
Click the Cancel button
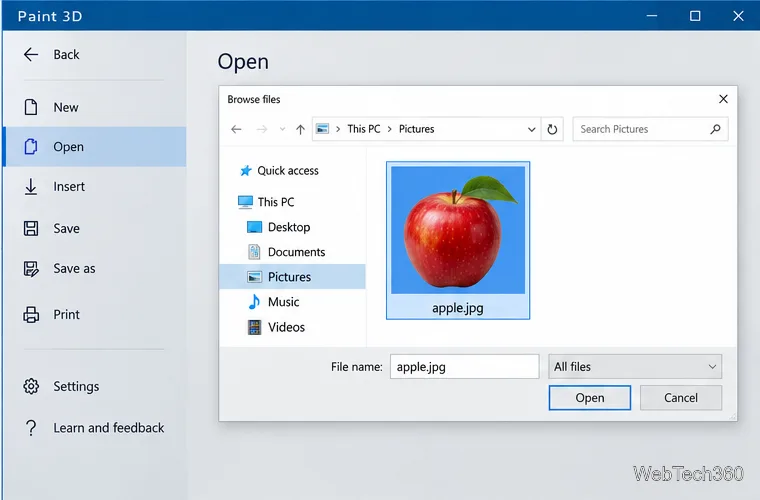(x=681, y=398)
